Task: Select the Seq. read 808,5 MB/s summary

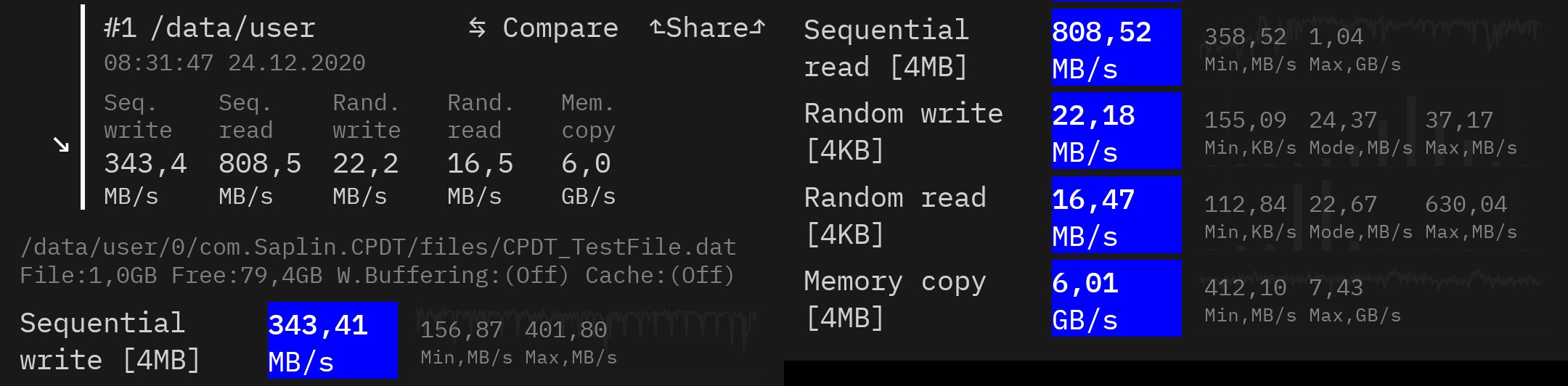Action: (x=259, y=149)
